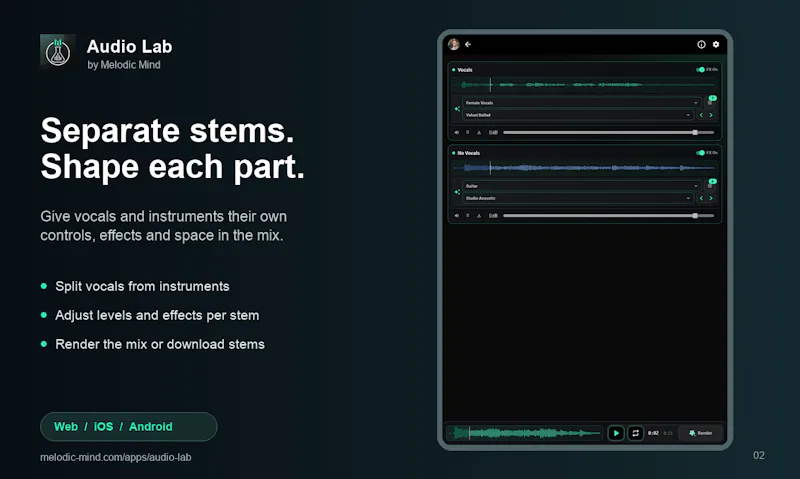This screenshot has width=800, height=479.
Task: Select previous preset arrow in No Vocals stem
Action: [701, 198]
